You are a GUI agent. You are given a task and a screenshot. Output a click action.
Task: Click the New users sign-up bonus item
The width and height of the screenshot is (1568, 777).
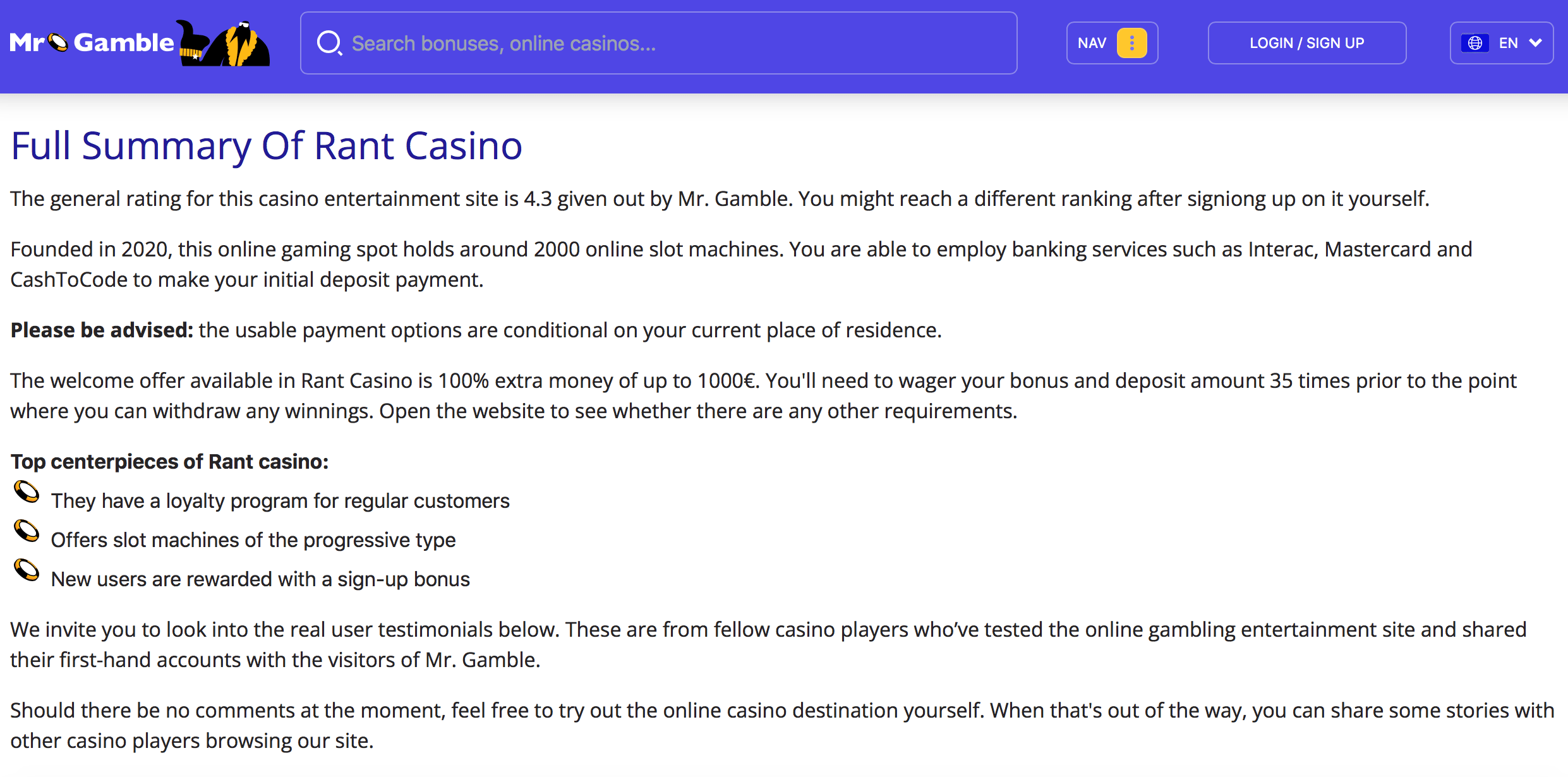[x=260, y=579]
